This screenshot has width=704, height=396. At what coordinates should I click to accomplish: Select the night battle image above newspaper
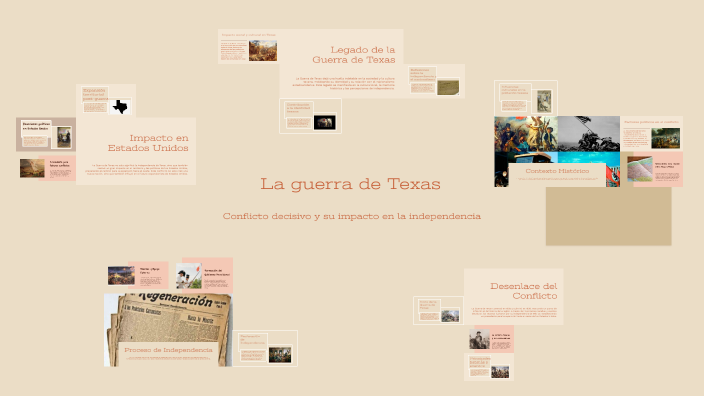click(x=121, y=276)
